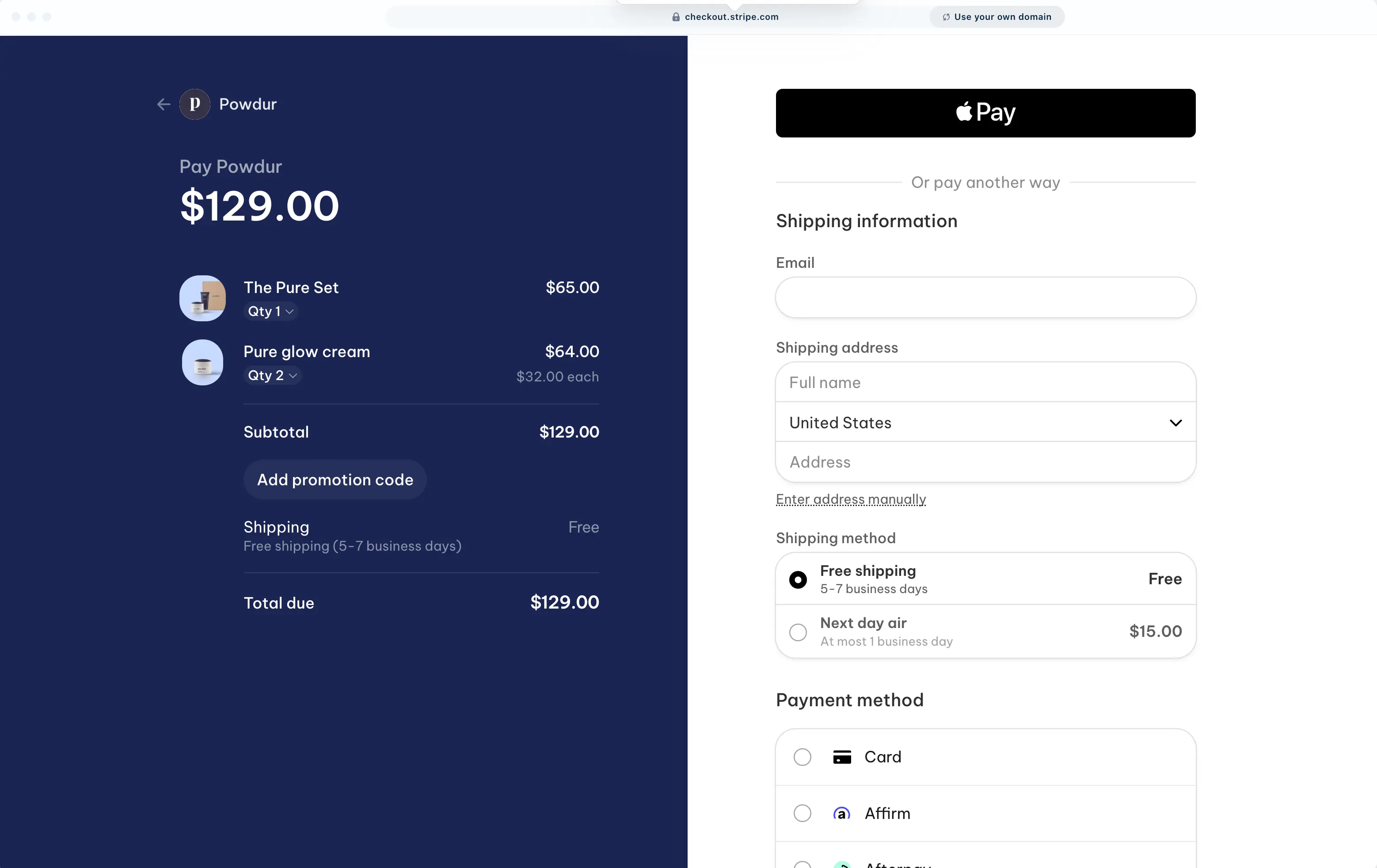The height and width of the screenshot is (868, 1377).
Task: Click the Use your own domain button
Action: pos(997,17)
